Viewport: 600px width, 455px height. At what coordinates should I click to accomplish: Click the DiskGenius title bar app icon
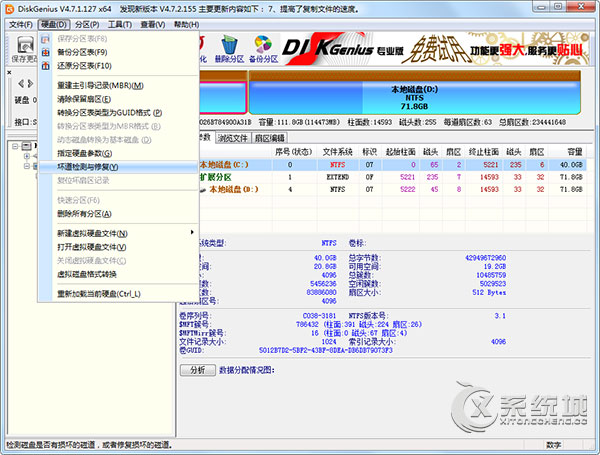10,8
